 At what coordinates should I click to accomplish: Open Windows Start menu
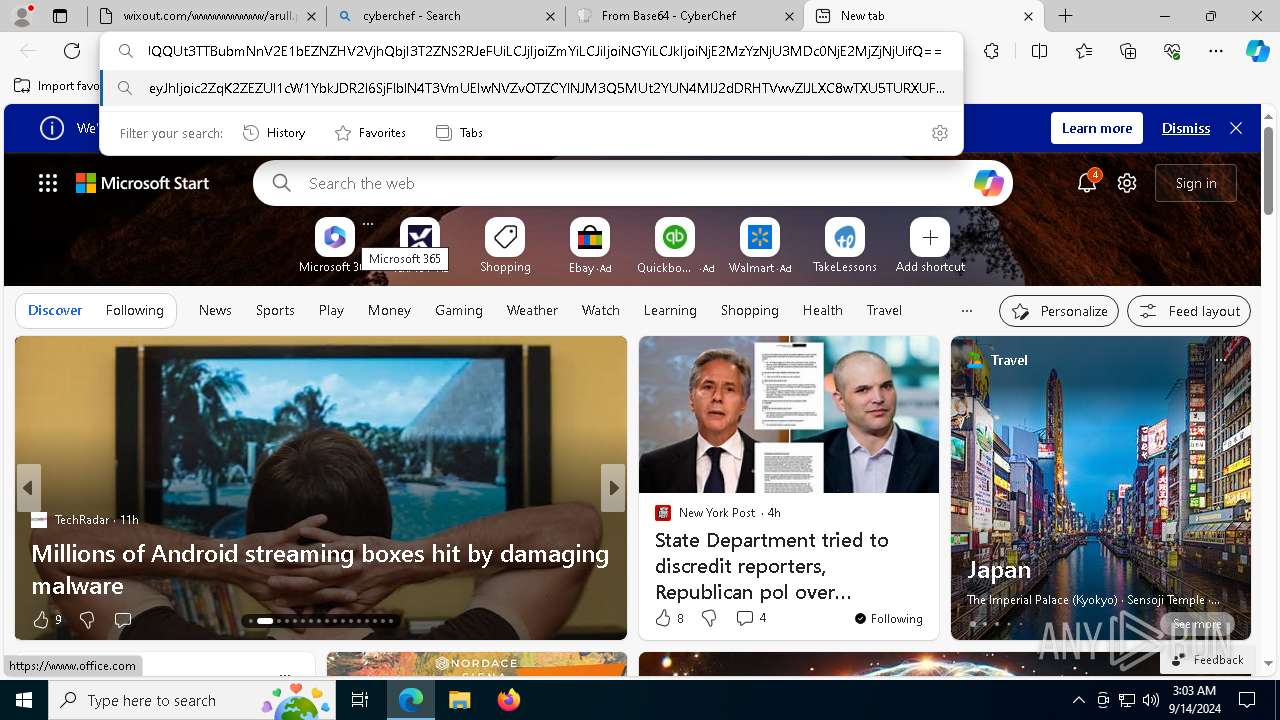click(24, 700)
